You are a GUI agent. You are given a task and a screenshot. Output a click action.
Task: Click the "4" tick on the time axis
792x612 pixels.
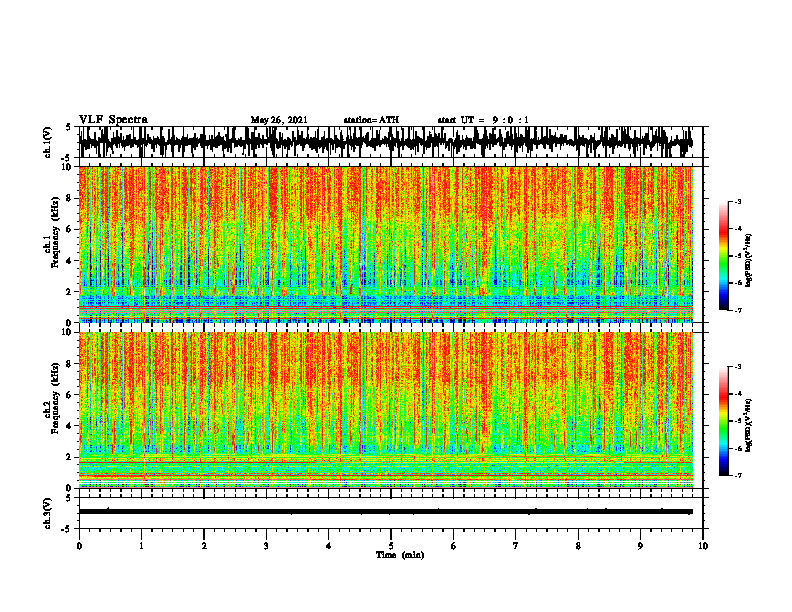[329, 546]
